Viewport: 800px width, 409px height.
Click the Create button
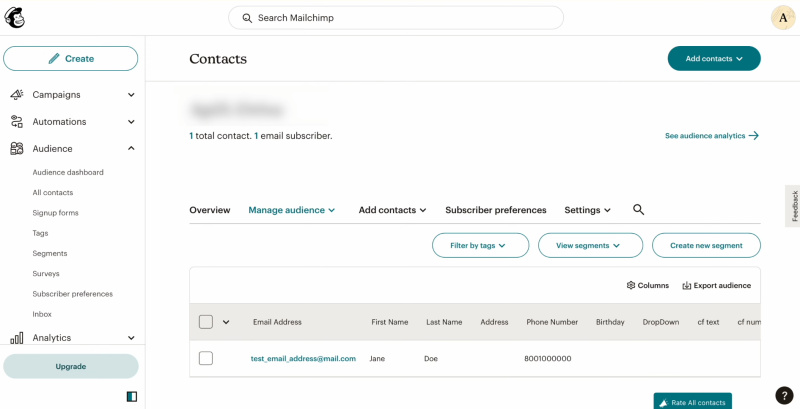pos(70,59)
